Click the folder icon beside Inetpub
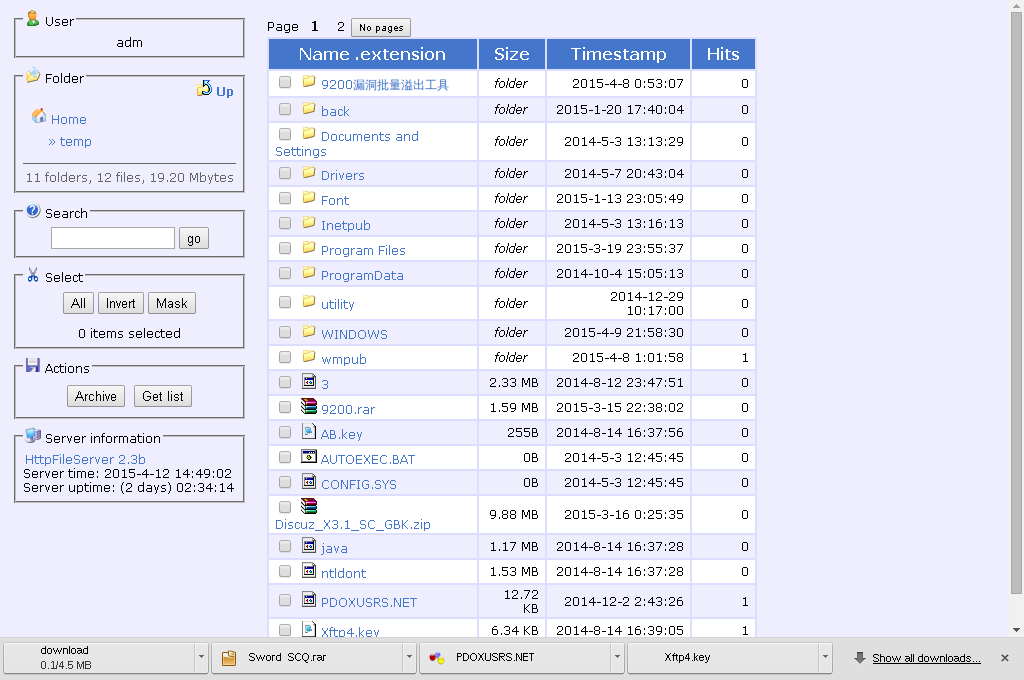Screen dimensions: 1024x680 coord(309,223)
